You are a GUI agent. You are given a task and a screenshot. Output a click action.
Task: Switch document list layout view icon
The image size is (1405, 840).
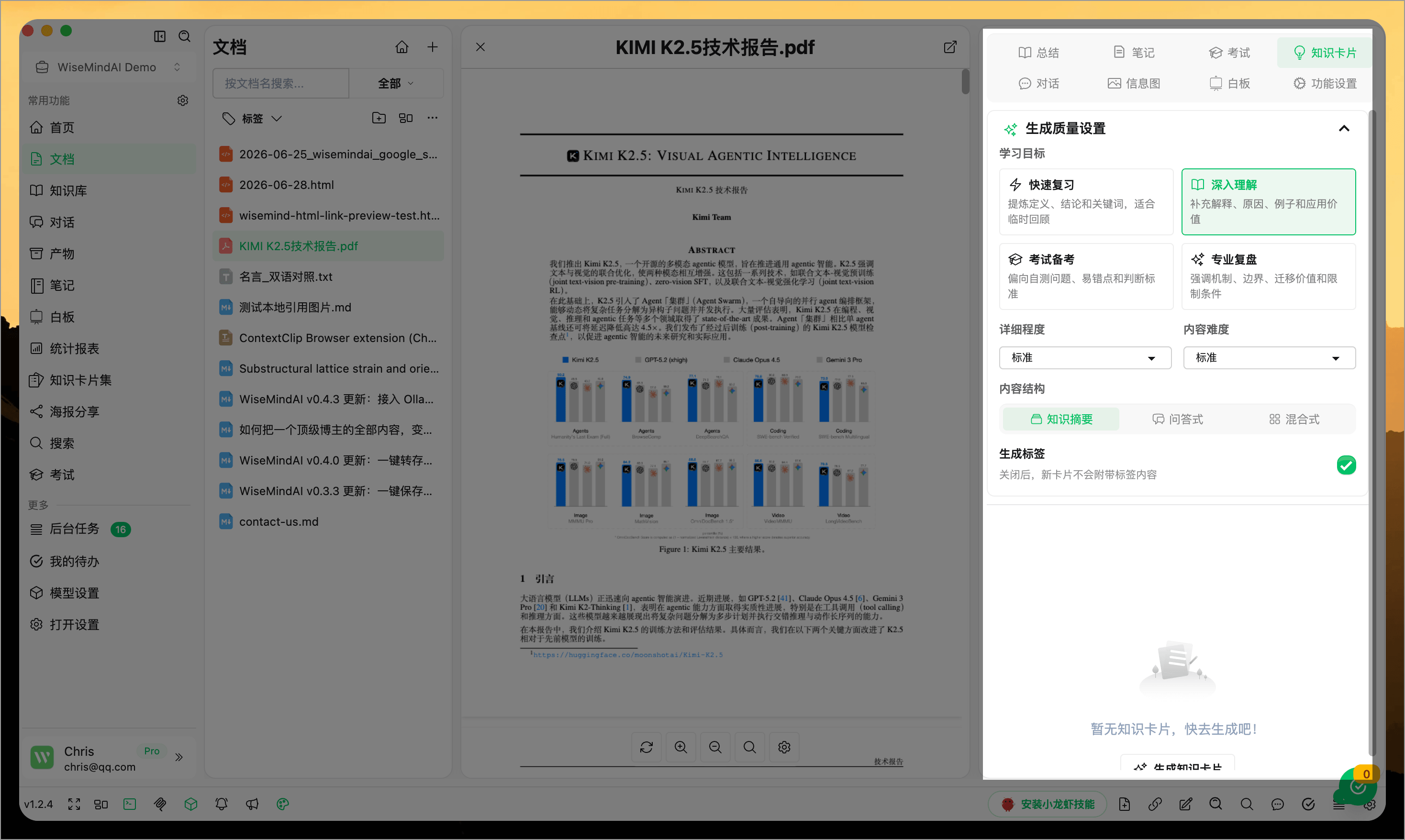pos(406,118)
